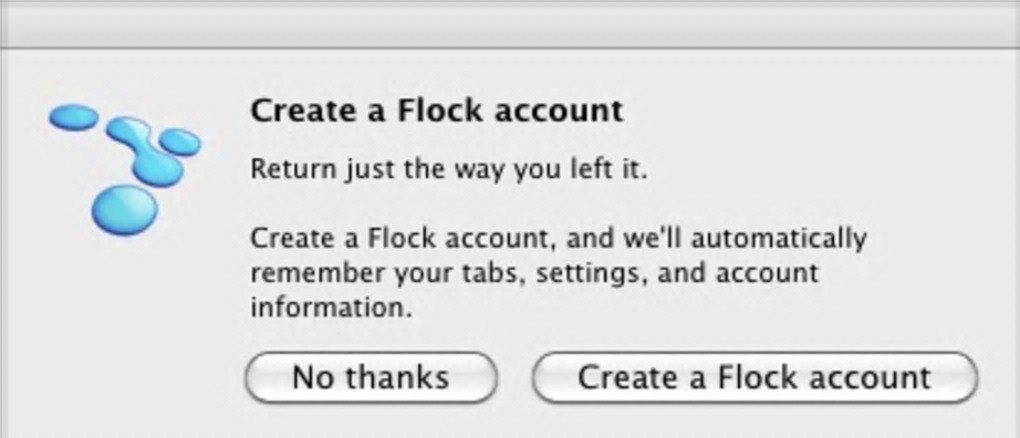Click the word information. in the description
This screenshot has width=1020, height=438.
click(331, 306)
